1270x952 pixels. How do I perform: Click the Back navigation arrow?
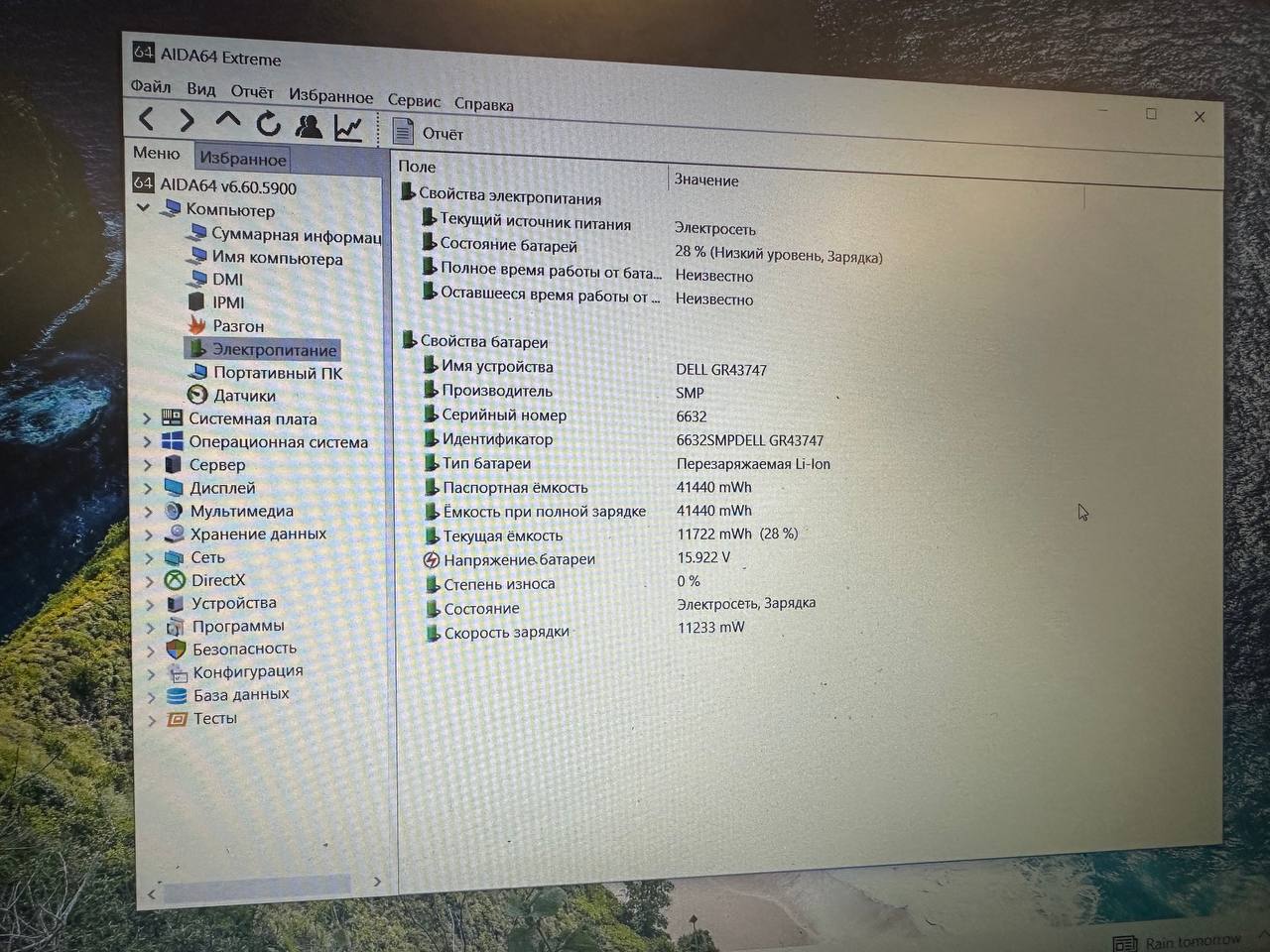pyautogui.click(x=147, y=120)
